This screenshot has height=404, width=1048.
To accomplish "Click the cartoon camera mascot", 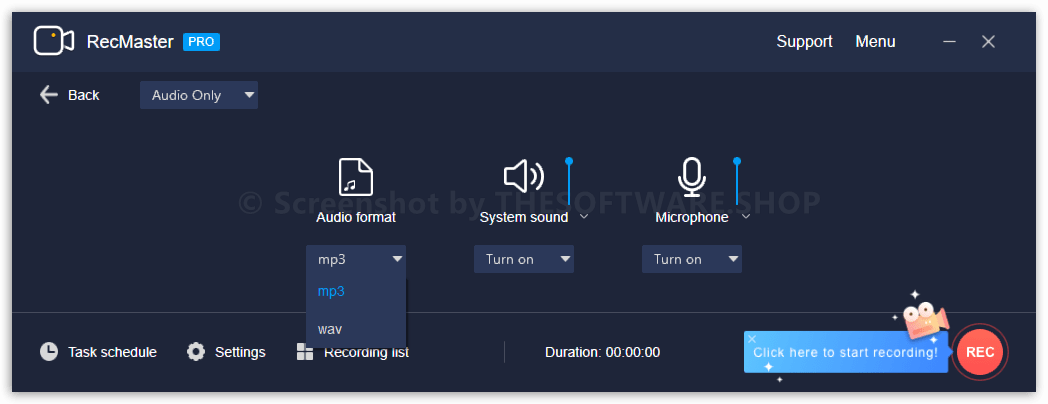I will point(924,320).
